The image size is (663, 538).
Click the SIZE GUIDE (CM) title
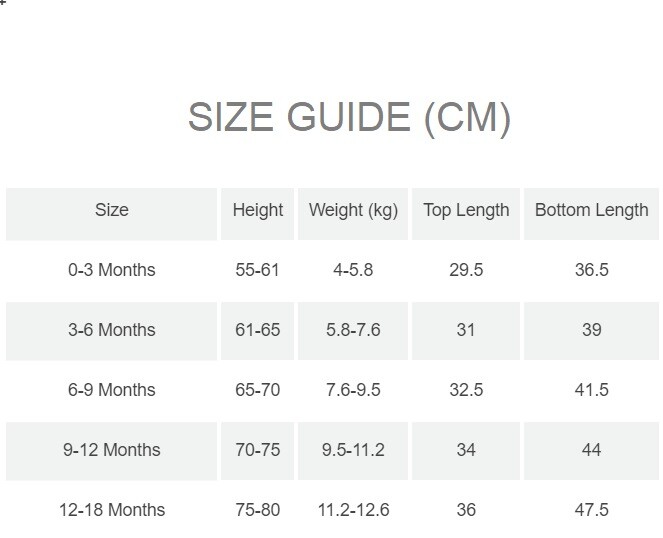pyautogui.click(x=349, y=118)
